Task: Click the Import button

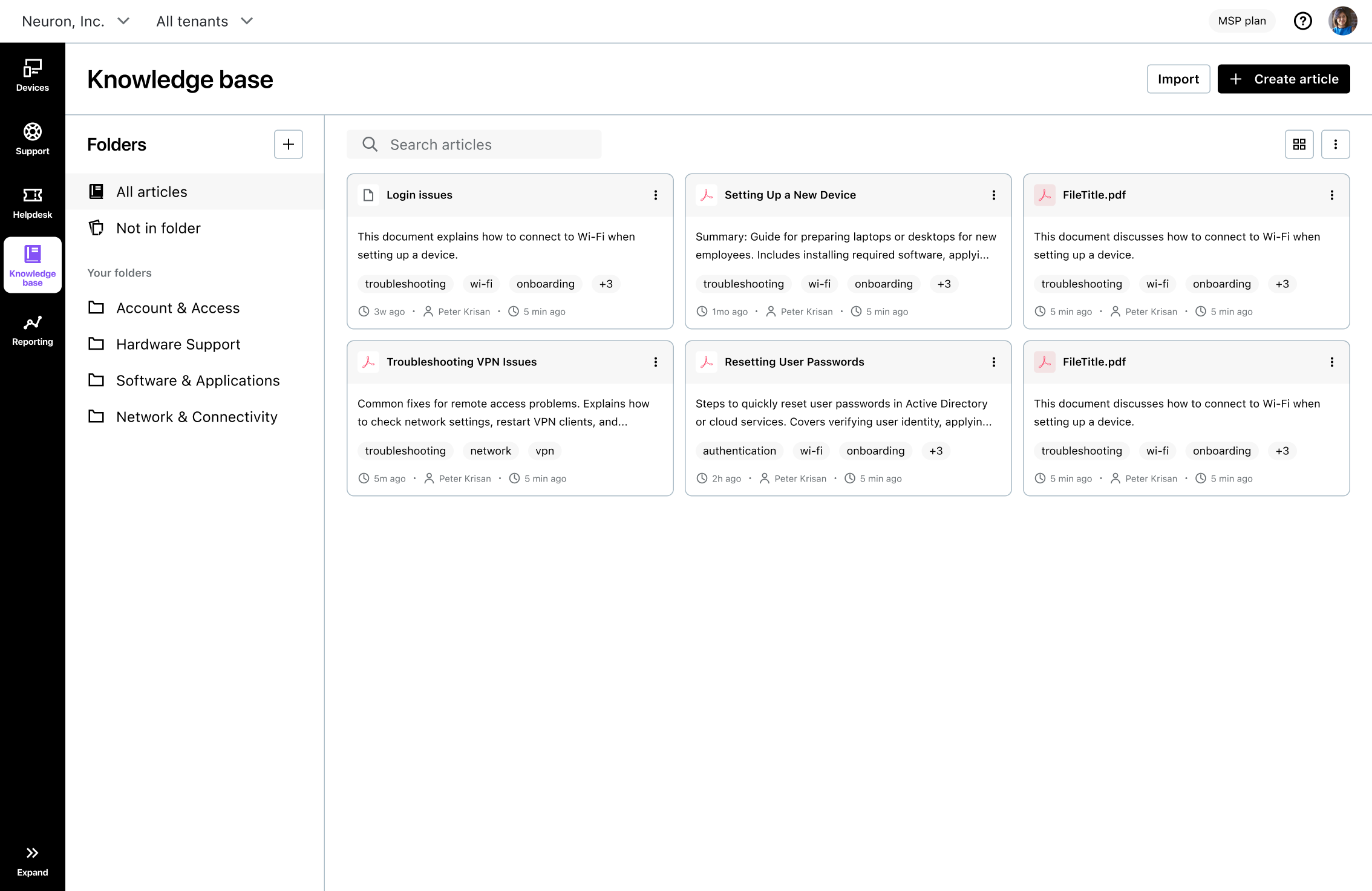Action: [1178, 79]
